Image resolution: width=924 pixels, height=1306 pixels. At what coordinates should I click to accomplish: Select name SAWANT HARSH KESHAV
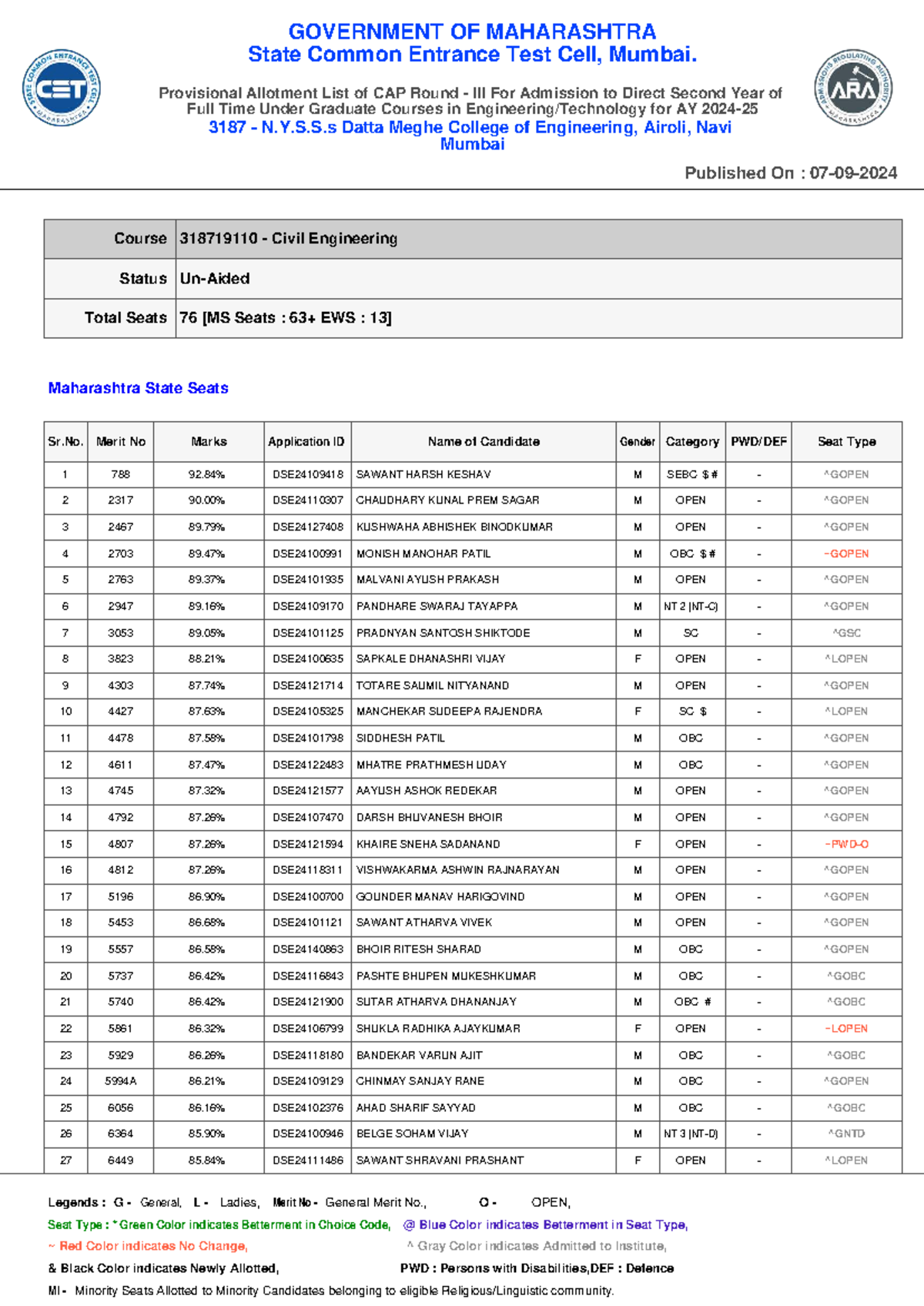point(423,475)
